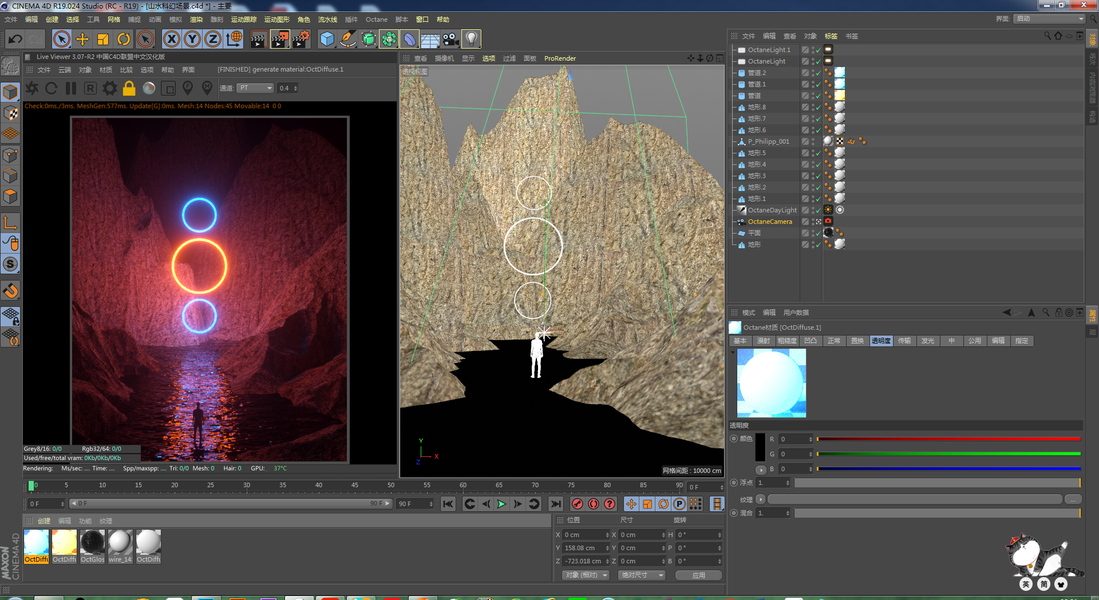Screen dimensions: 1099x600
Task: Click the Undo arrow icon
Action: click(15, 39)
